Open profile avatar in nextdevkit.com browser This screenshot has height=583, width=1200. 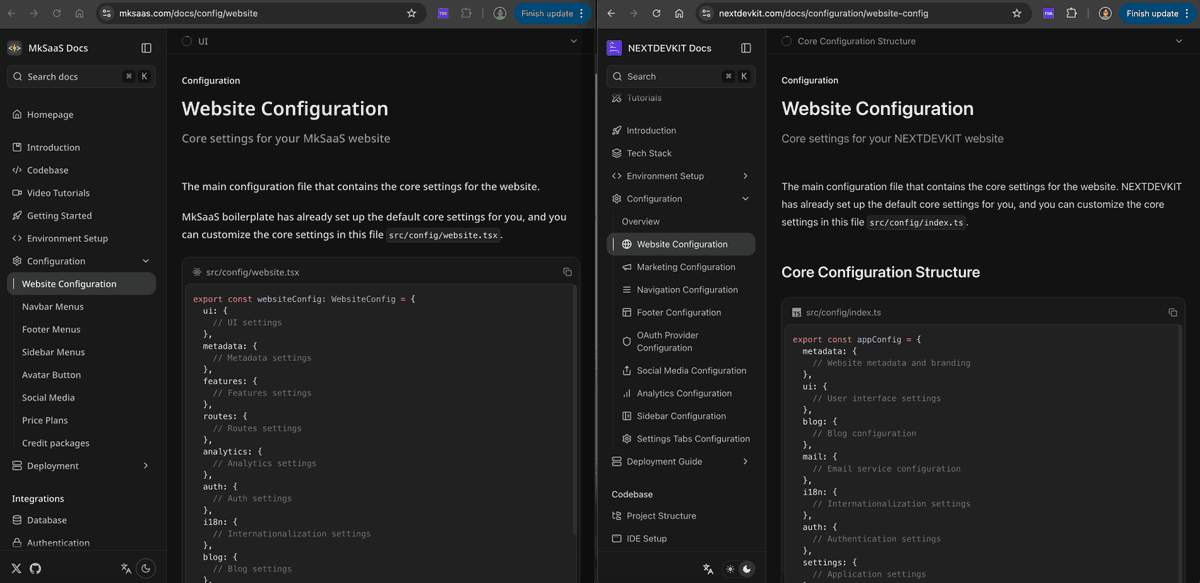1105,13
